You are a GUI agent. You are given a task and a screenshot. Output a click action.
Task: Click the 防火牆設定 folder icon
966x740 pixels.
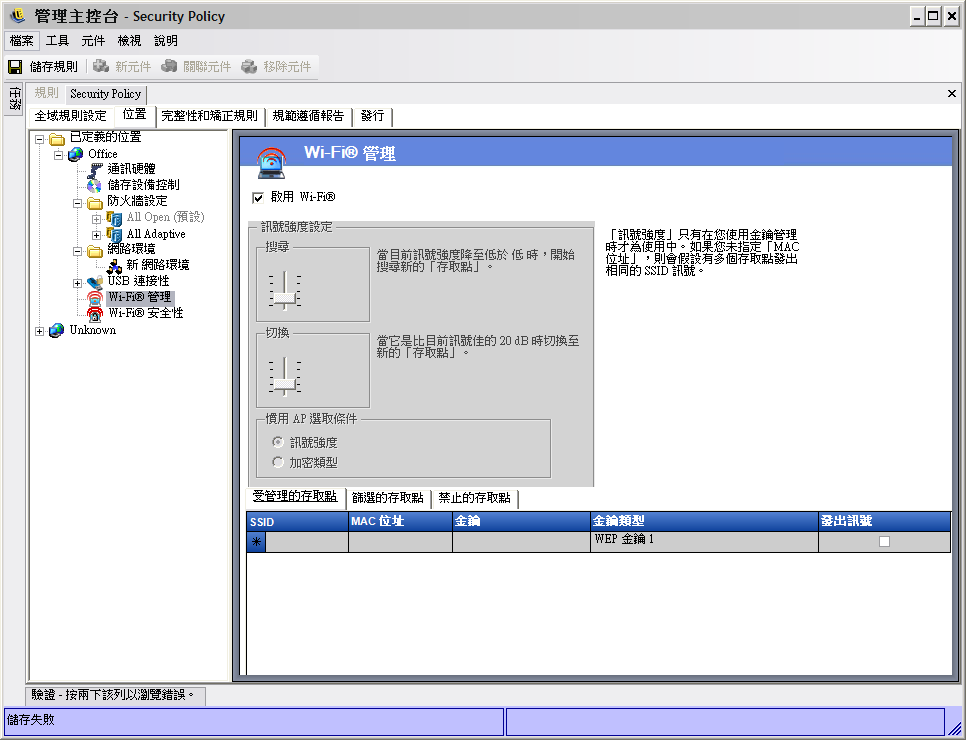coord(95,201)
